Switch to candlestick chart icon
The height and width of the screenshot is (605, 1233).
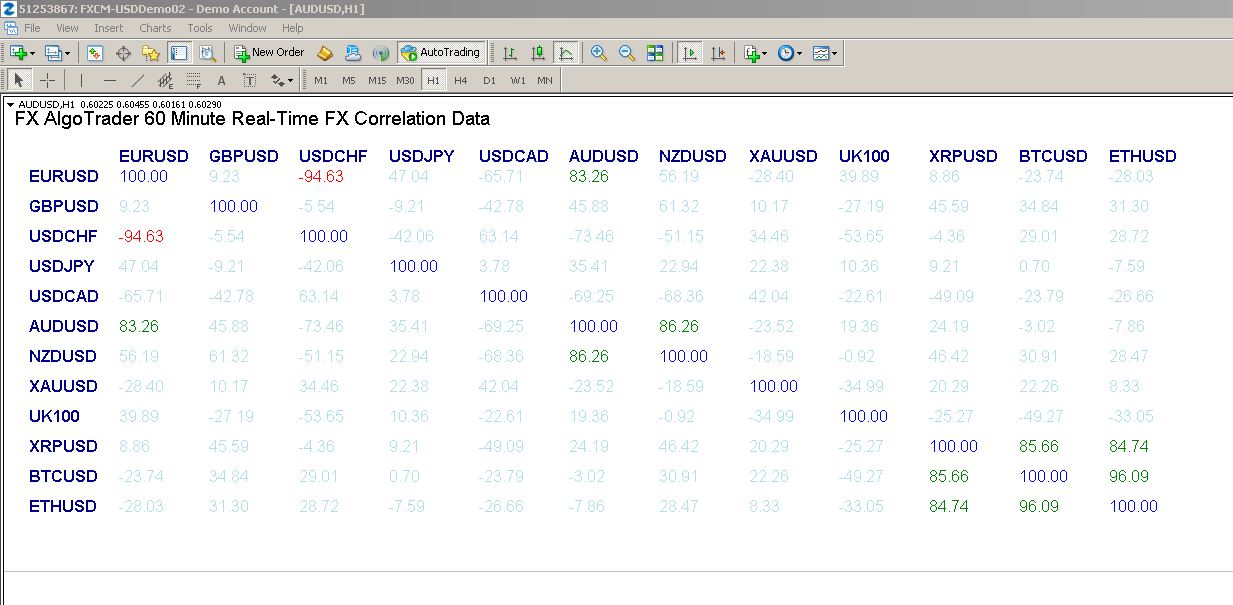(538, 53)
